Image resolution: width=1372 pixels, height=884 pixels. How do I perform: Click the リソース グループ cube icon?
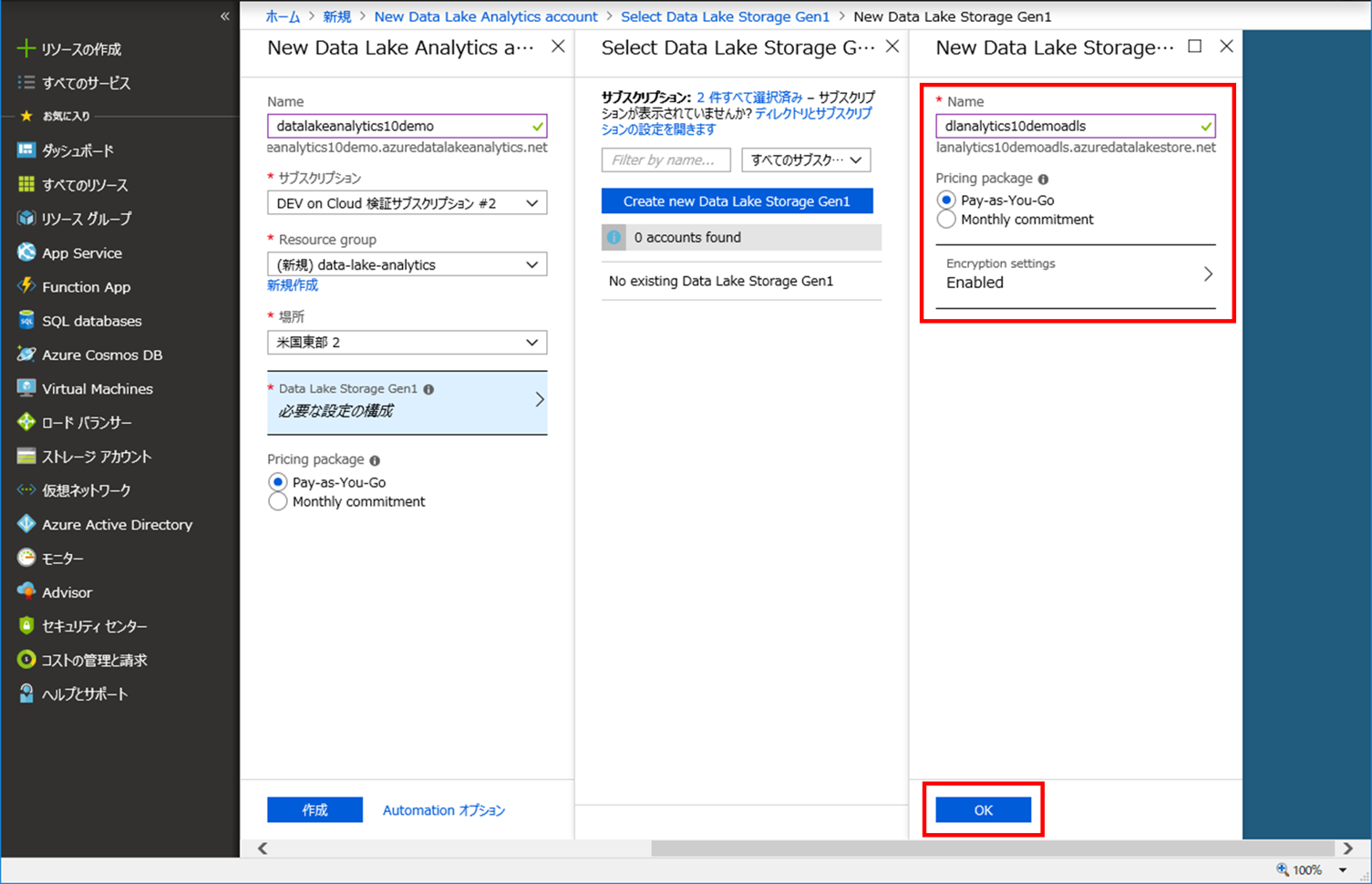click(26, 218)
